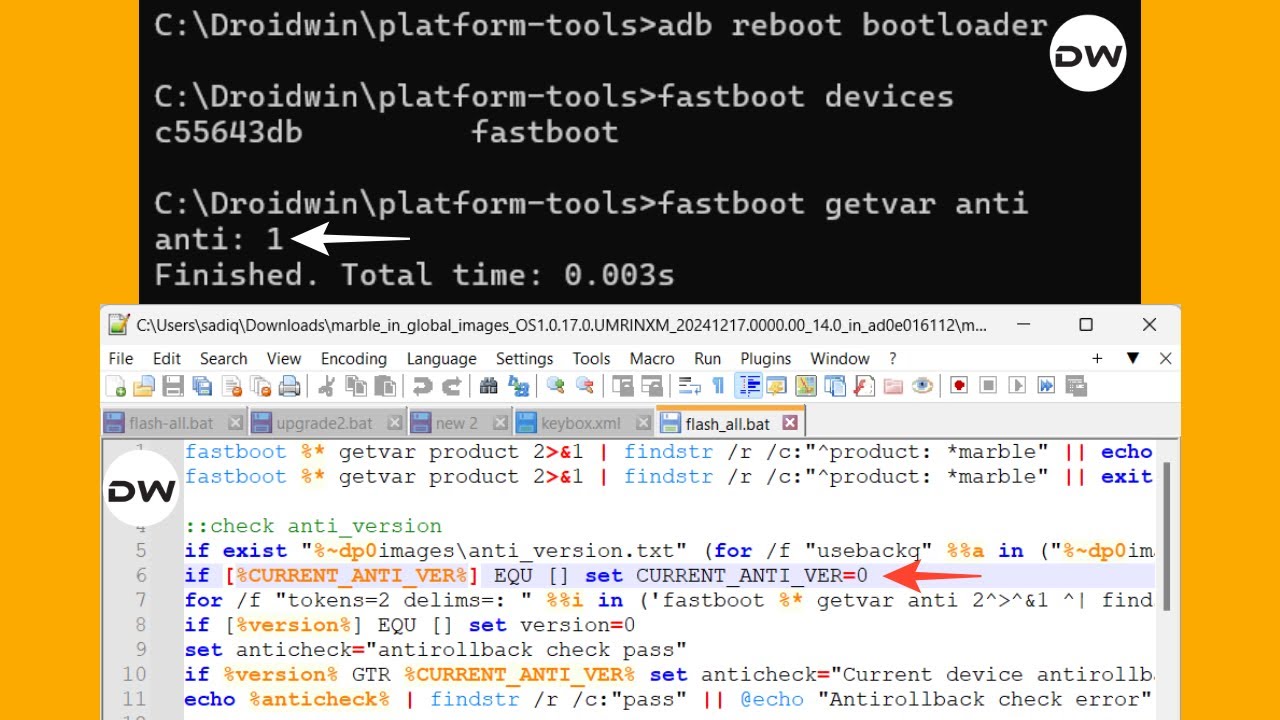Screen dimensions: 1280x720
Task: Save the current recorded macro icon
Action: tap(1076, 385)
